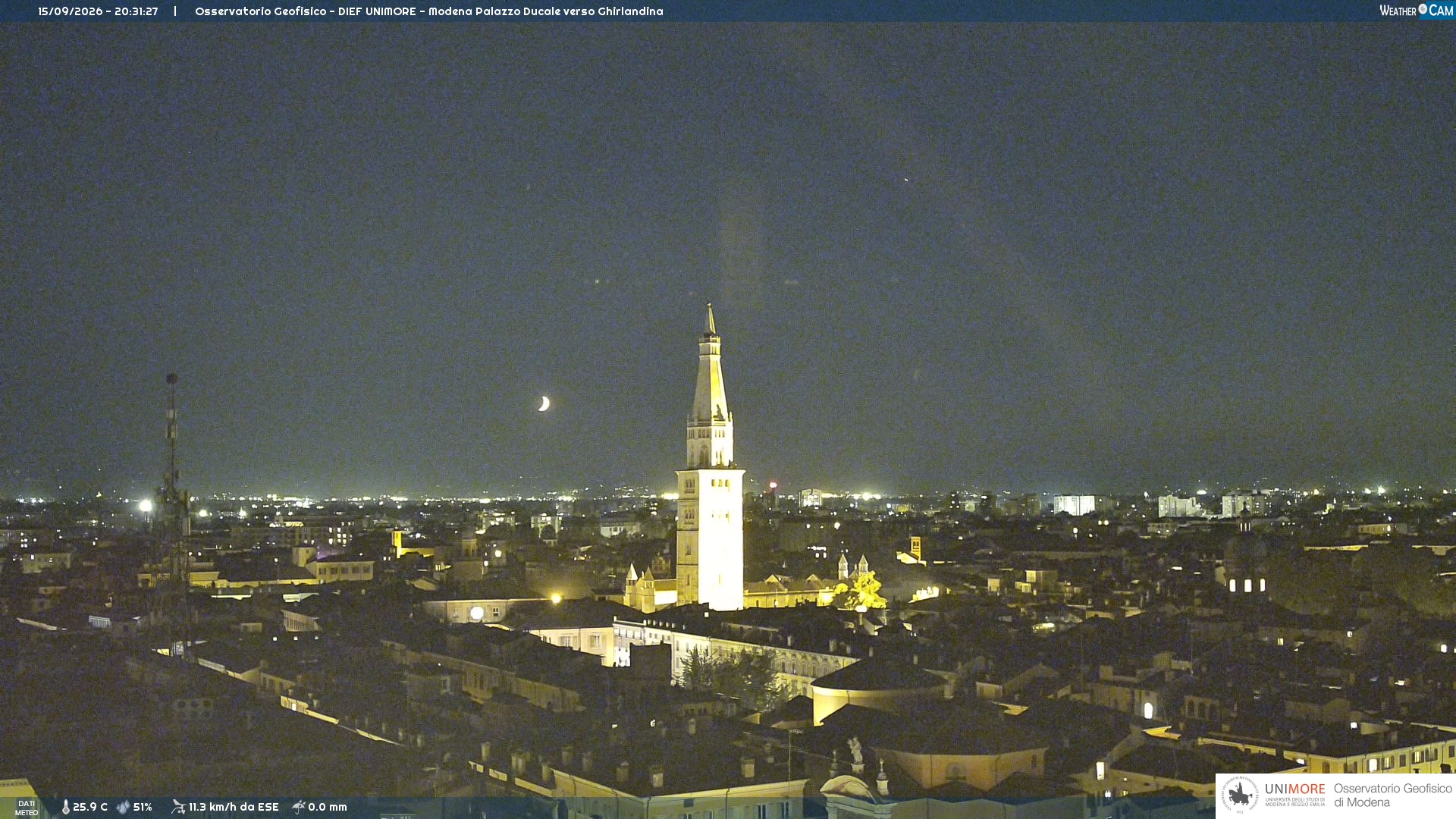Click the UNIMORE university seal icon
Viewport: 1456px width, 819px height.
tap(1240, 795)
